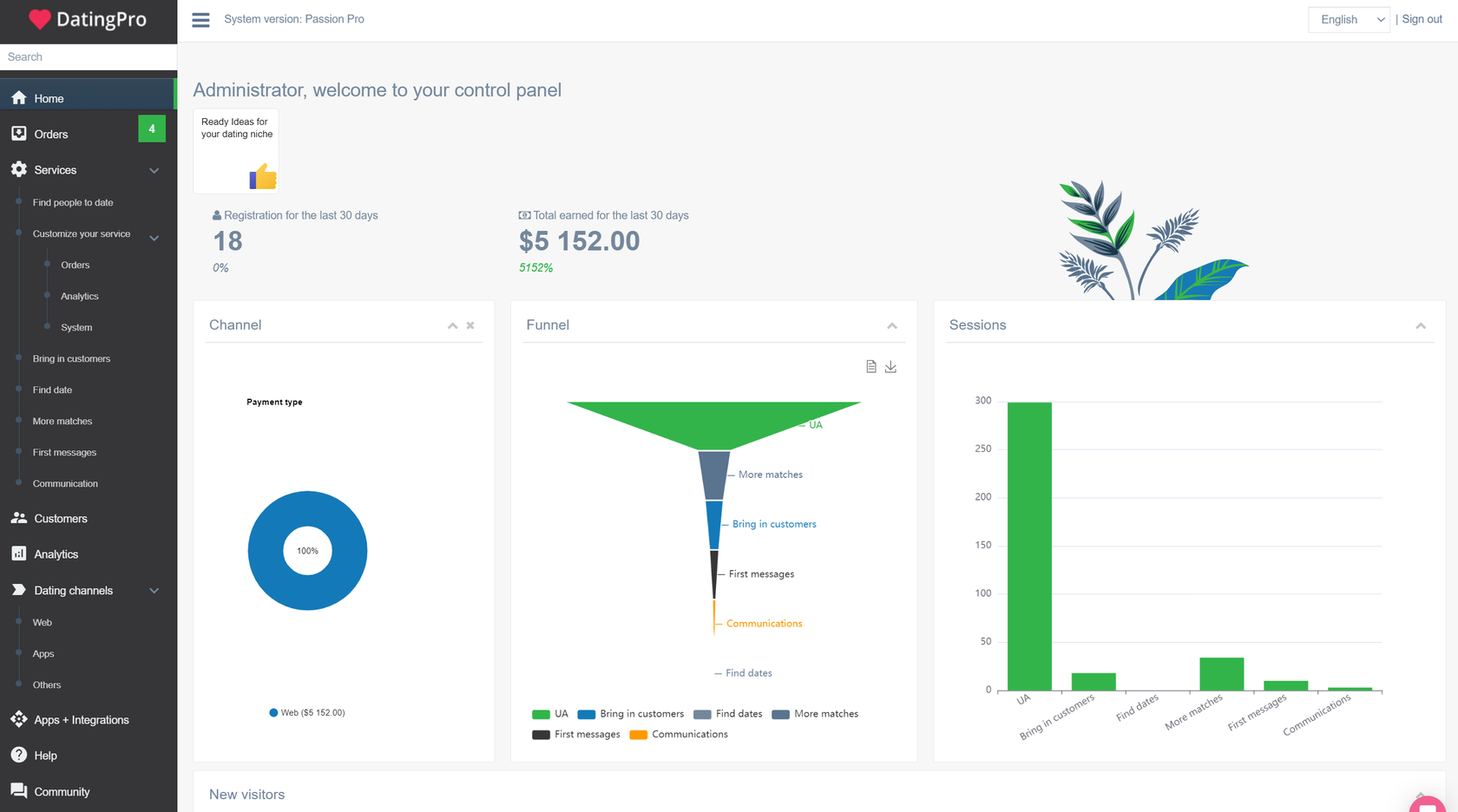Click the hamburger menu icon
The width and height of the screenshot is (1458, 812).
[200, 20]
